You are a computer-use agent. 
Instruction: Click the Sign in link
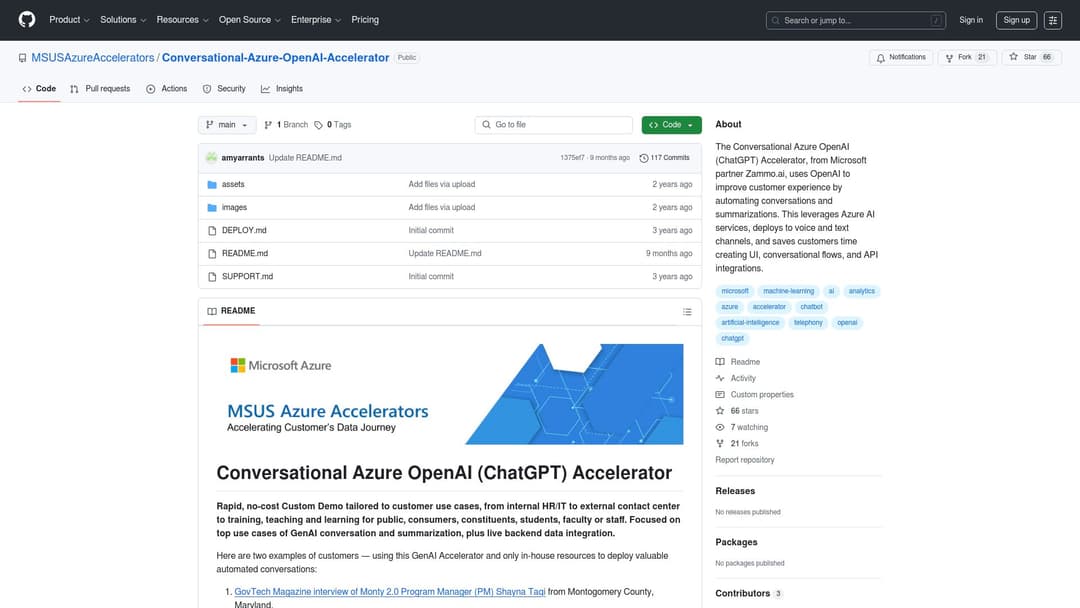click(970, 20)
